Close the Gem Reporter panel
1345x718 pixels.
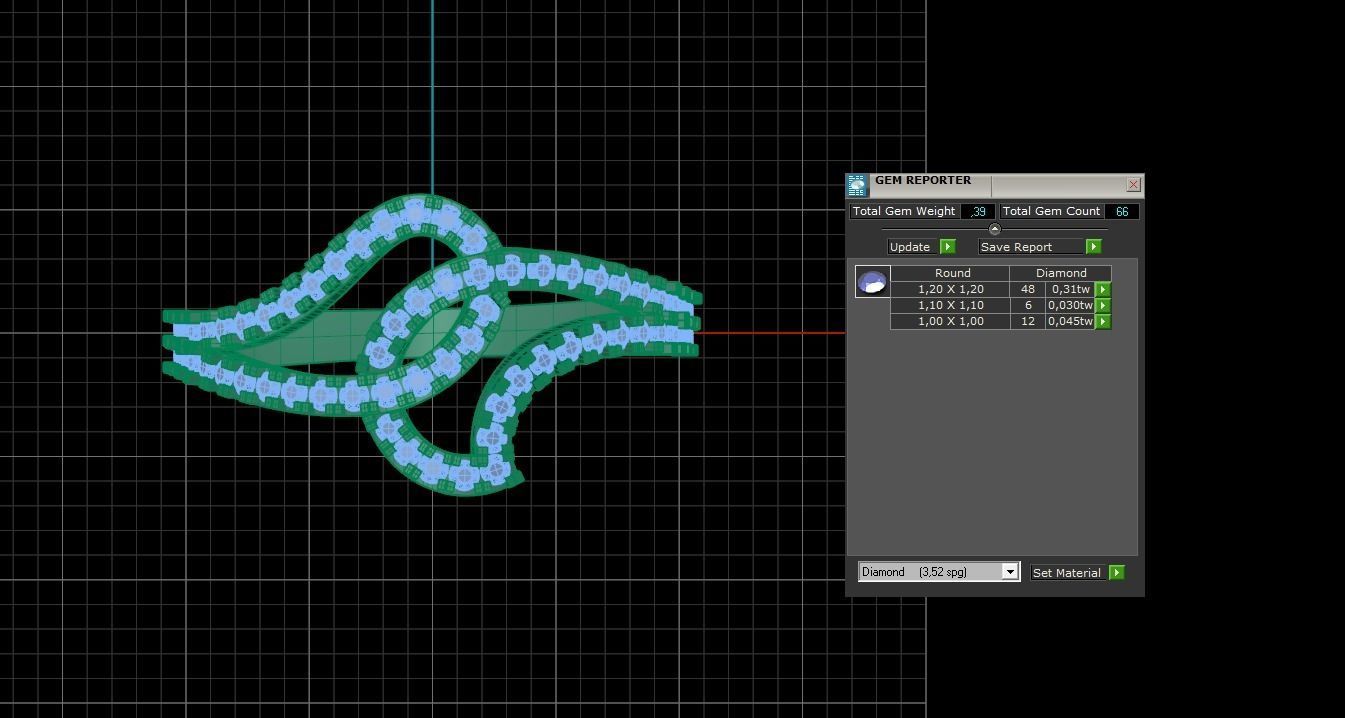point(1133,185)
